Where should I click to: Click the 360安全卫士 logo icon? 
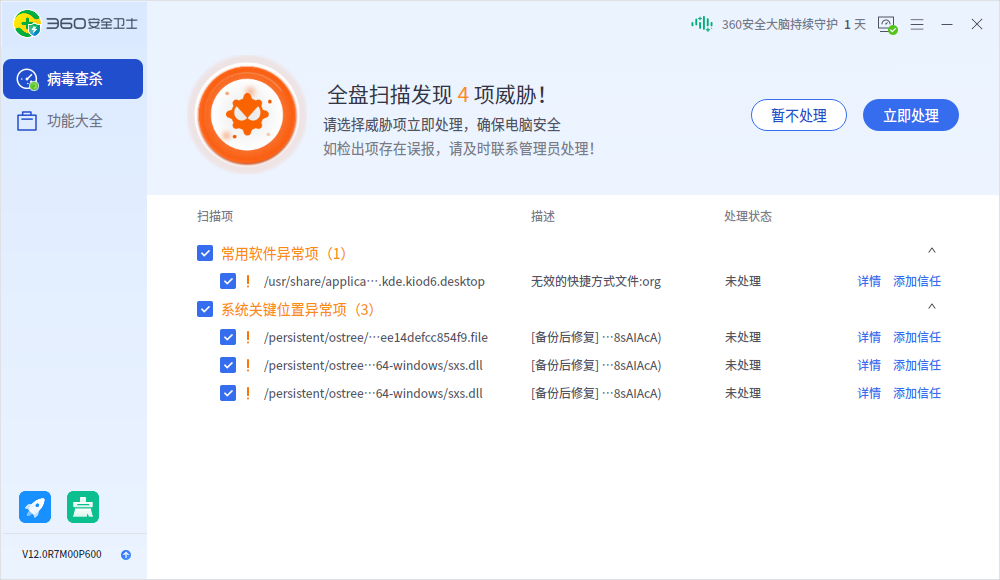point(27,24)
